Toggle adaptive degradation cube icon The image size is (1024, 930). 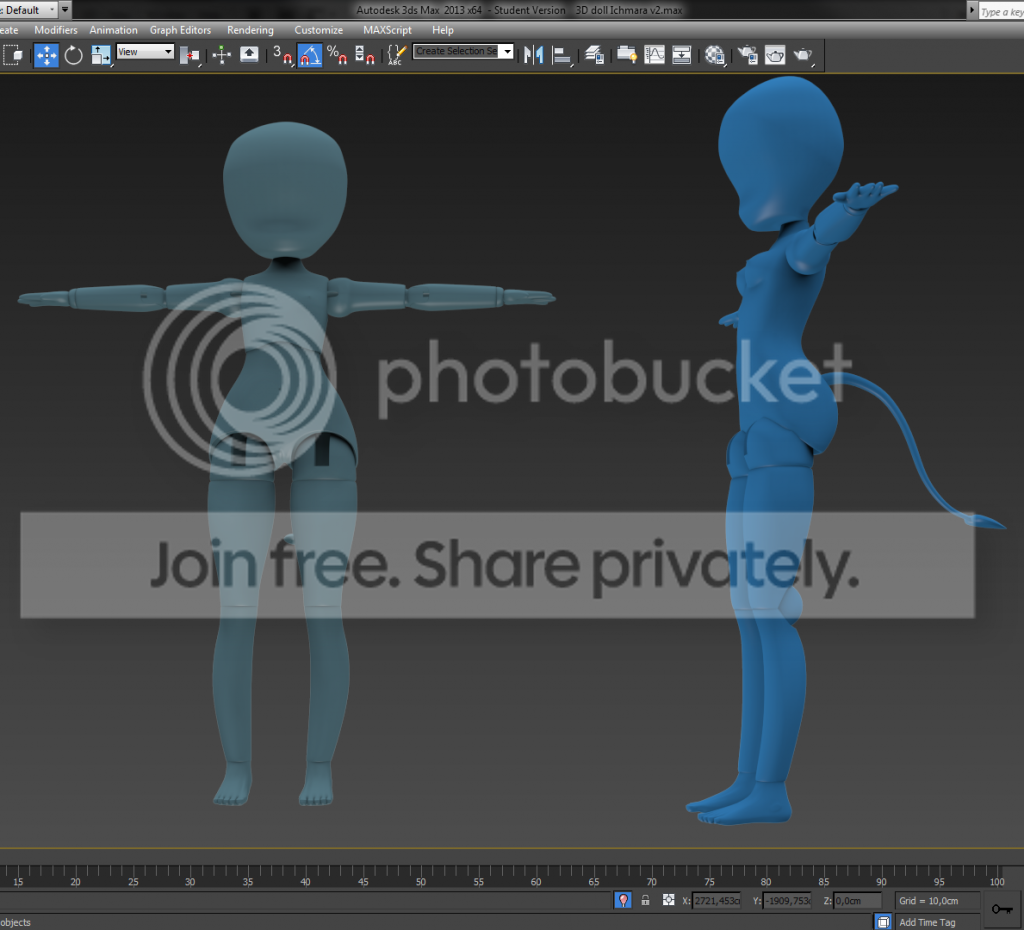(x=883, y=922)
